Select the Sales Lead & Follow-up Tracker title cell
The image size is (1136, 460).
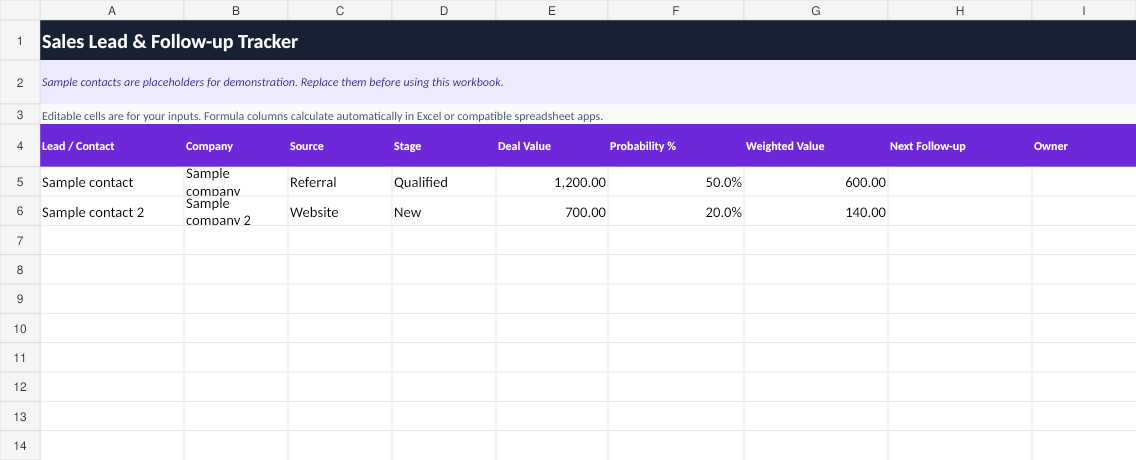tap(588, 41)
